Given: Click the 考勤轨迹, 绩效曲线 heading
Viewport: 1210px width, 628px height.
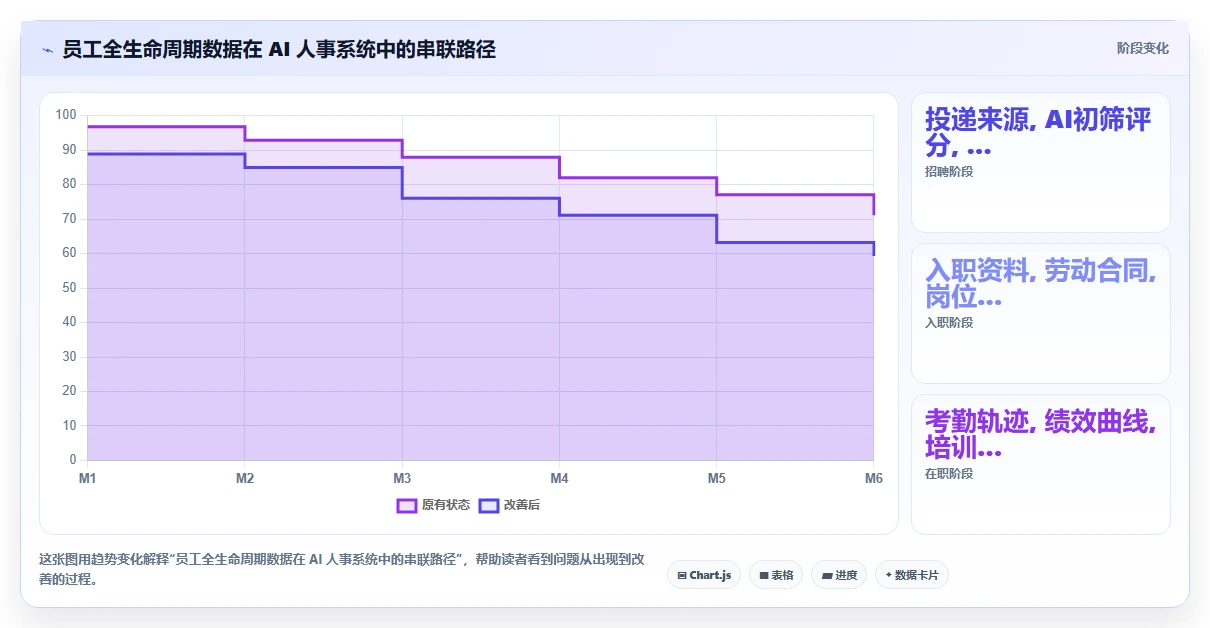Looking at the screenshot, I should point(1040,435).
